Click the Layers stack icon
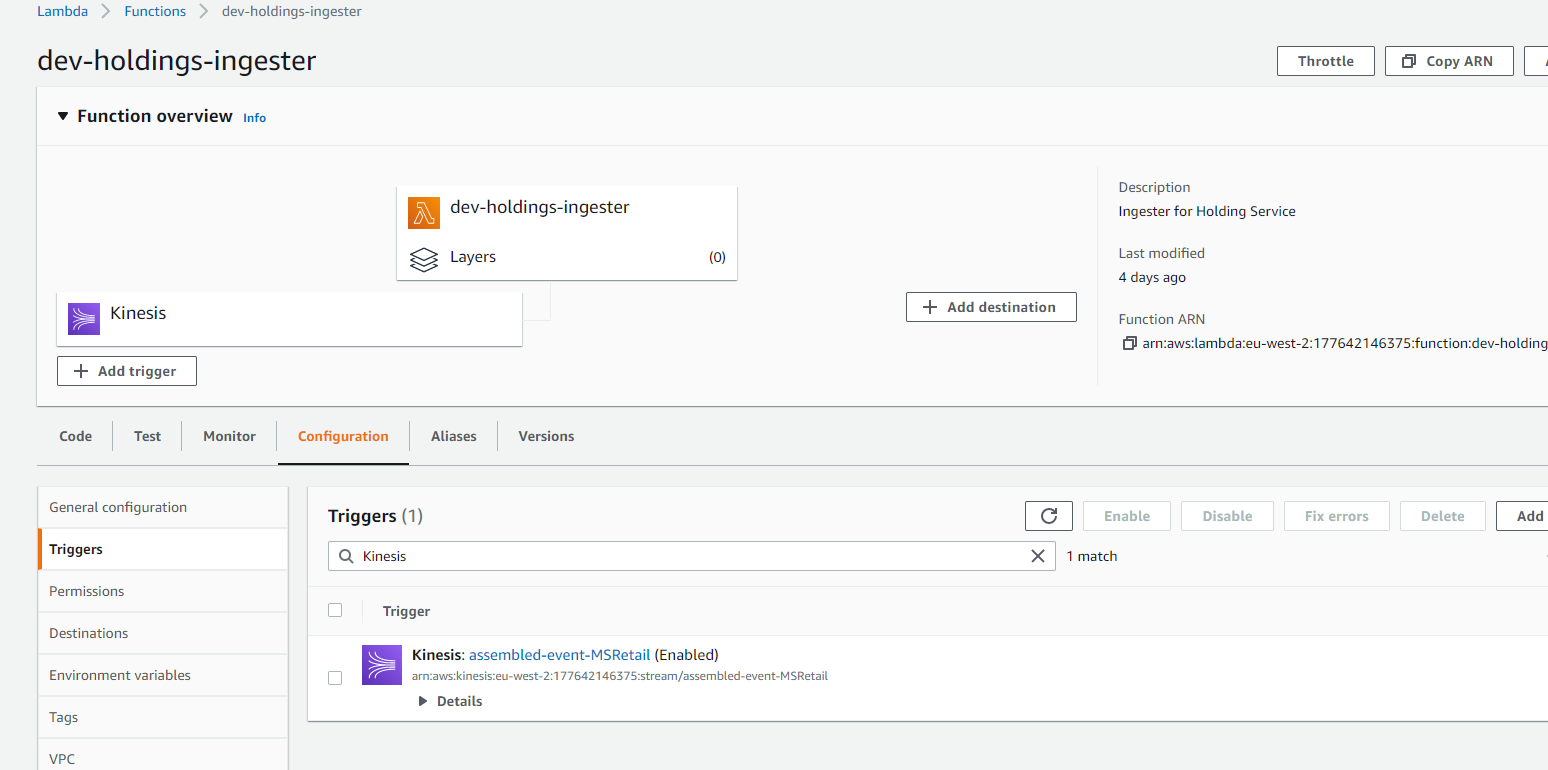The width and height of the screenshot is (1548, 770). (424, 258)
